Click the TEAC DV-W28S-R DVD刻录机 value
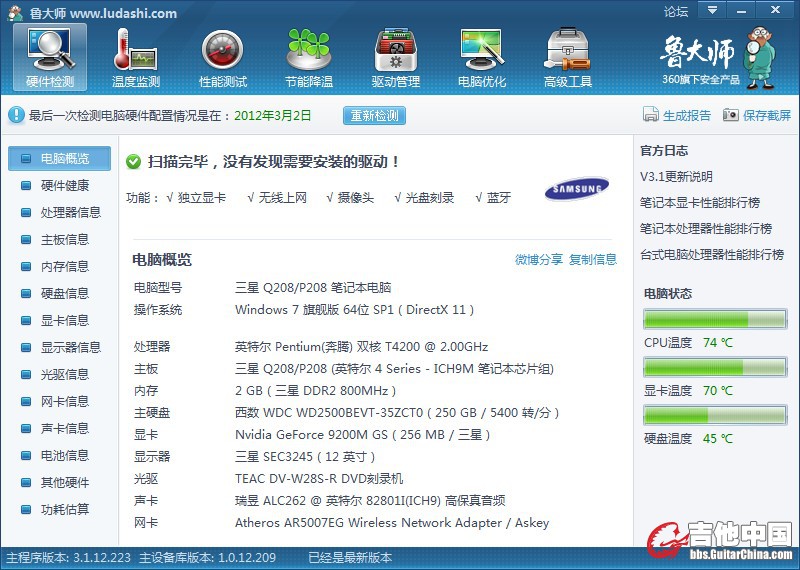Viewport: 800px width, 570px height. (319, 479)
